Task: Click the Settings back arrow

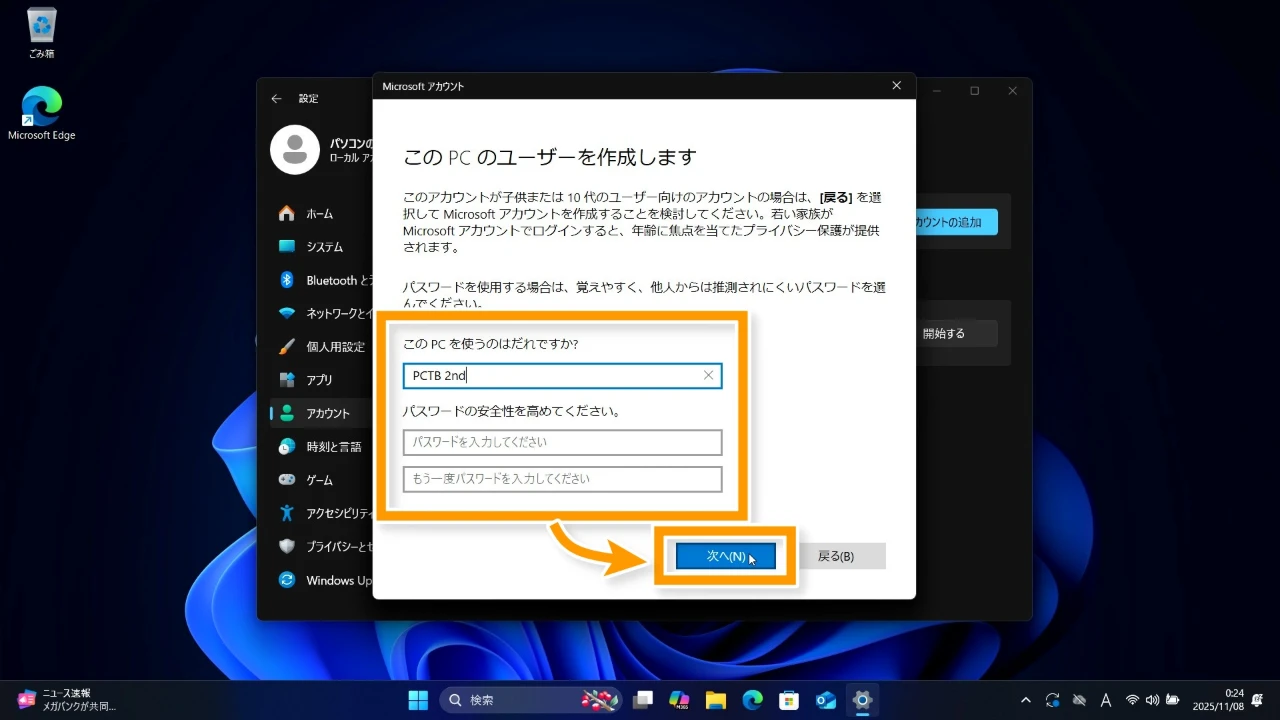Action: tap(277, 99)
